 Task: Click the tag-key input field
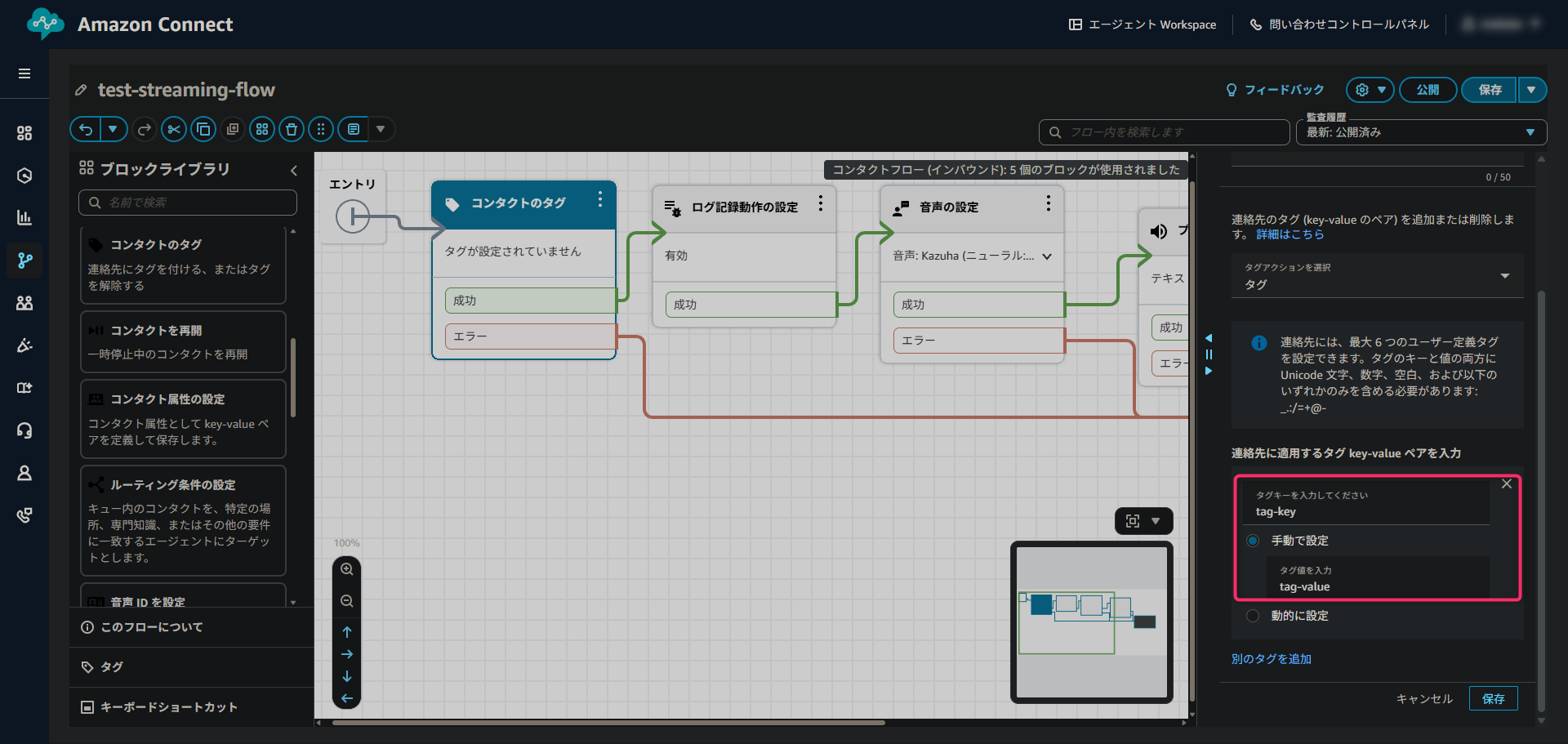point(1366,504)
